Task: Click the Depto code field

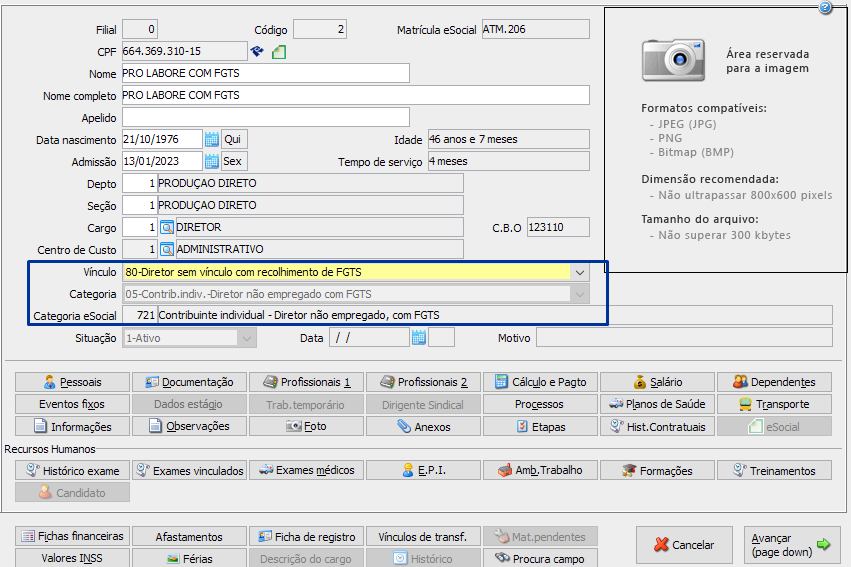Action: pos(139,183)
